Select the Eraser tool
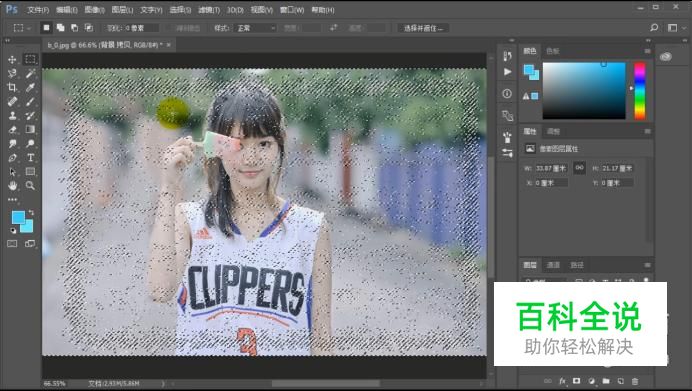692x391 pixels. pos(12,130)
